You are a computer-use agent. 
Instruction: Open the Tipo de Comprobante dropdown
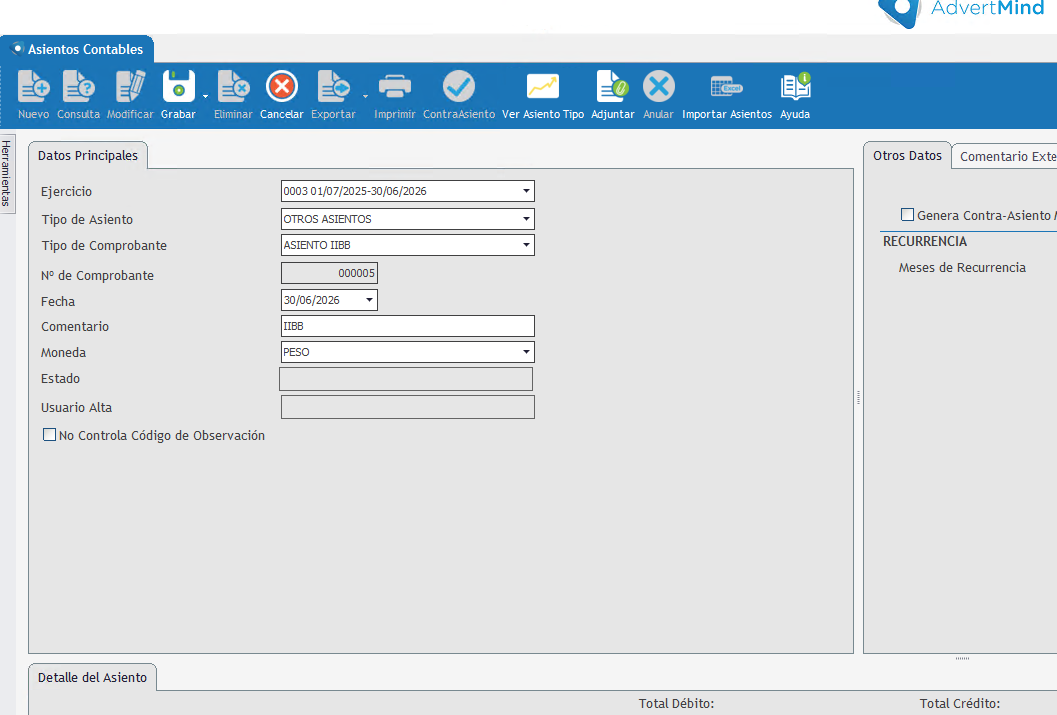pos(526,245)
